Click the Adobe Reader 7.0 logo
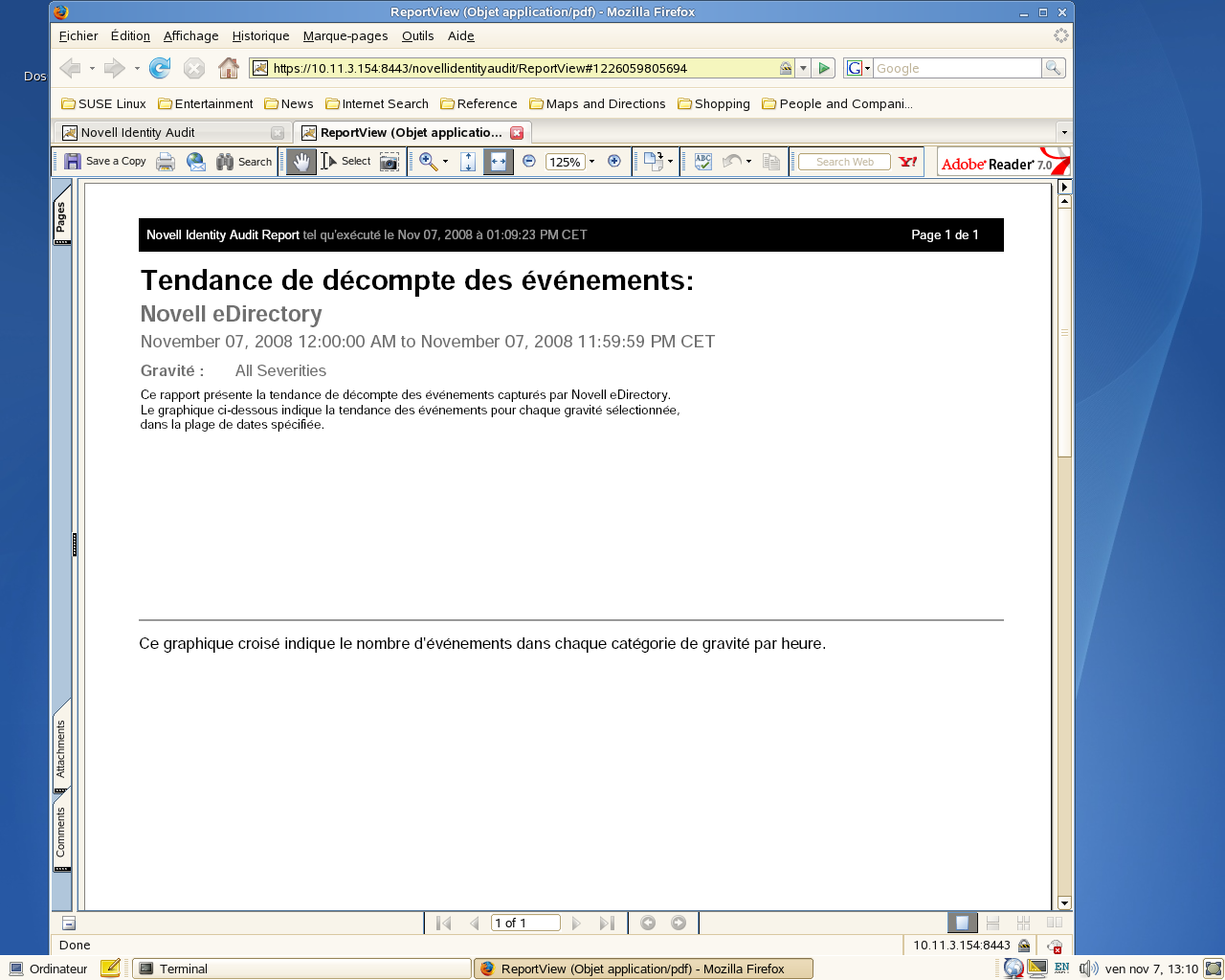Viewport: 1225px width, 980px height. coord(1003,162)
